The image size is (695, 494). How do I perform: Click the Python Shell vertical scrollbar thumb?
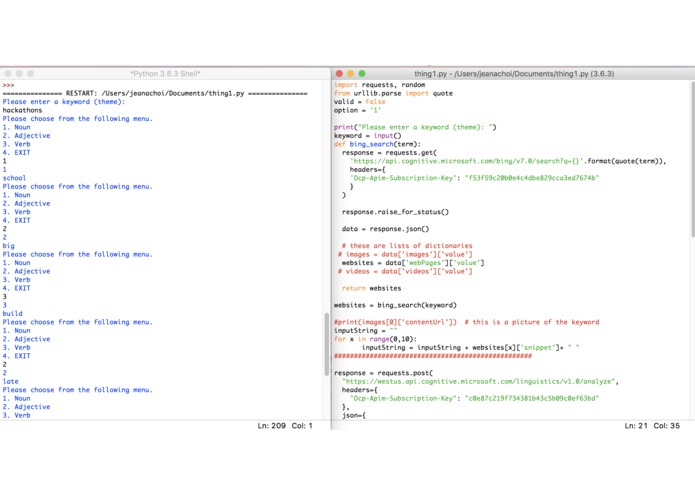(327, 344)
